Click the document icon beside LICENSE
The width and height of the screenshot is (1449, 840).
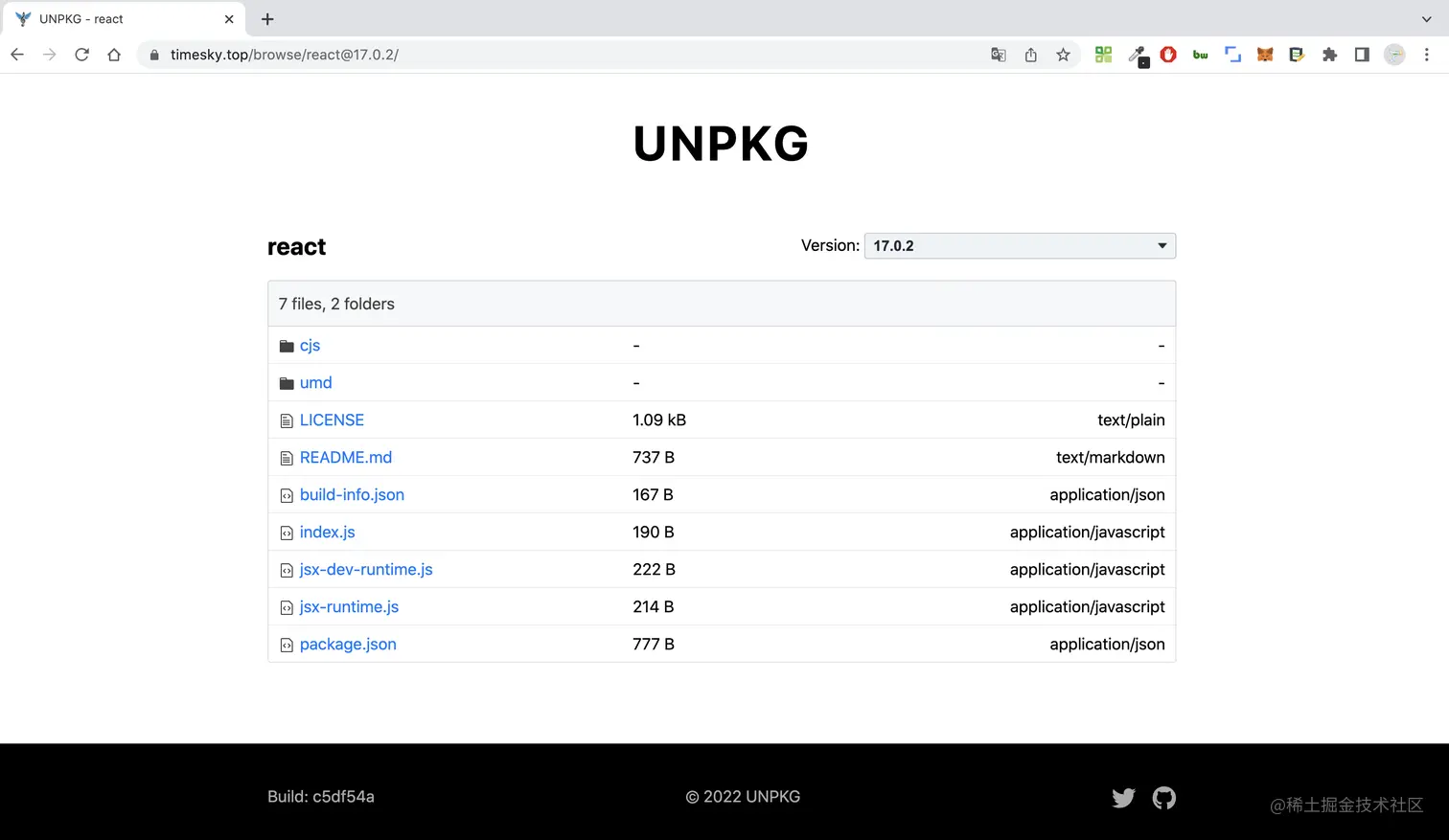tap(287, 420)
